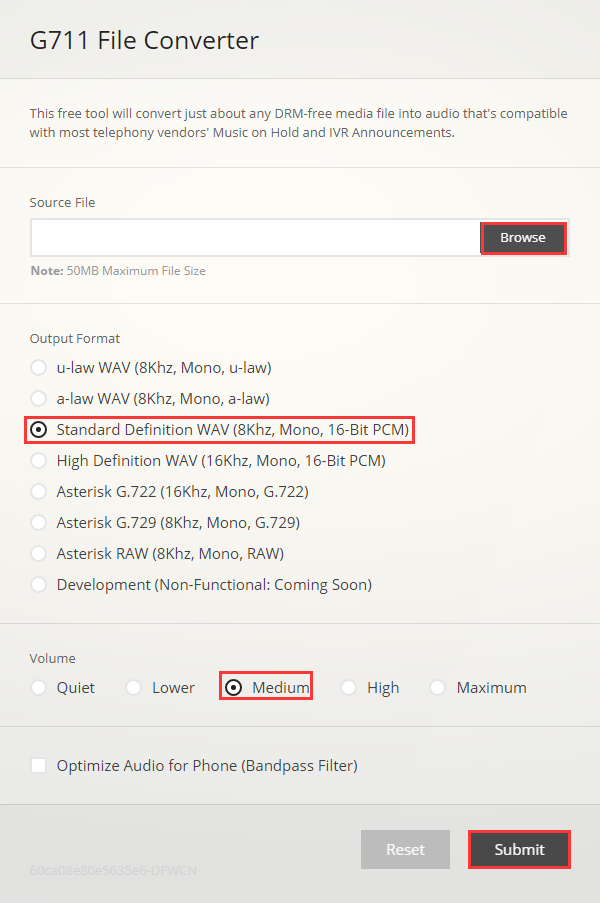Click the Volume section label
Viewport: 600px width, 903px height.
tap(52, 658)
